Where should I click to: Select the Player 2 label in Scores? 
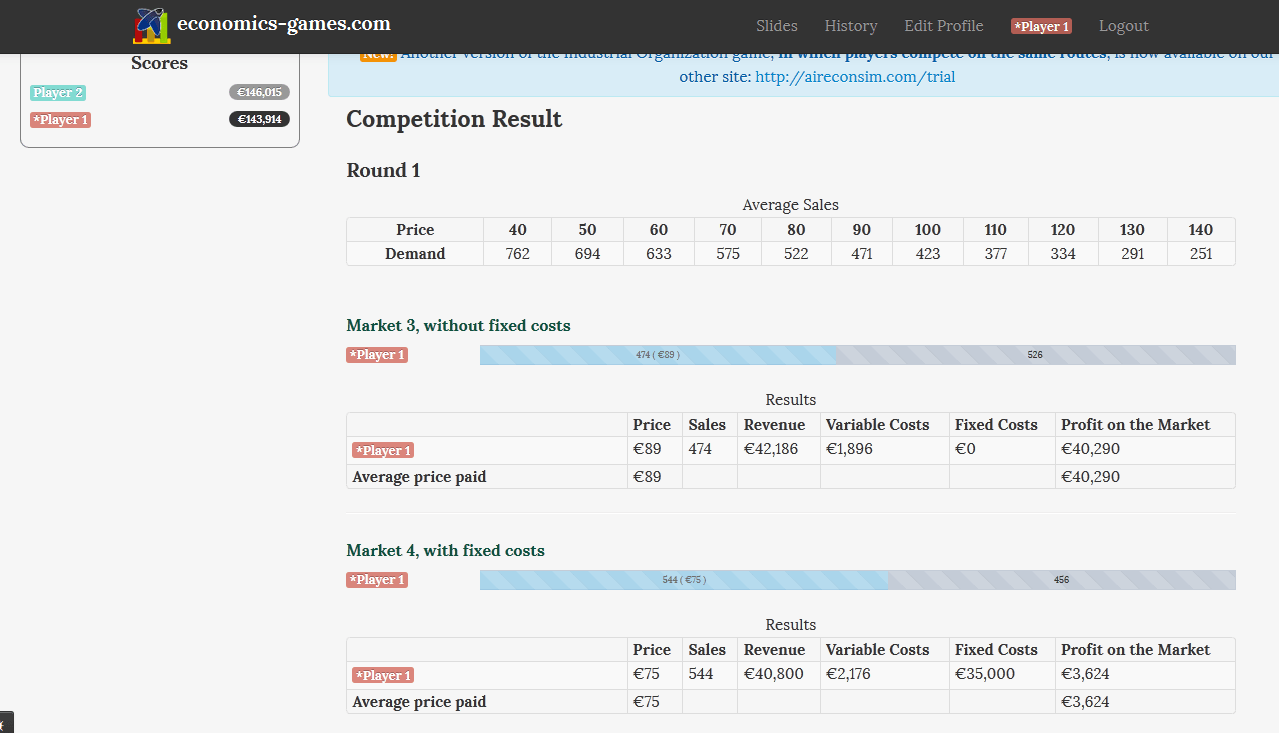58,93
